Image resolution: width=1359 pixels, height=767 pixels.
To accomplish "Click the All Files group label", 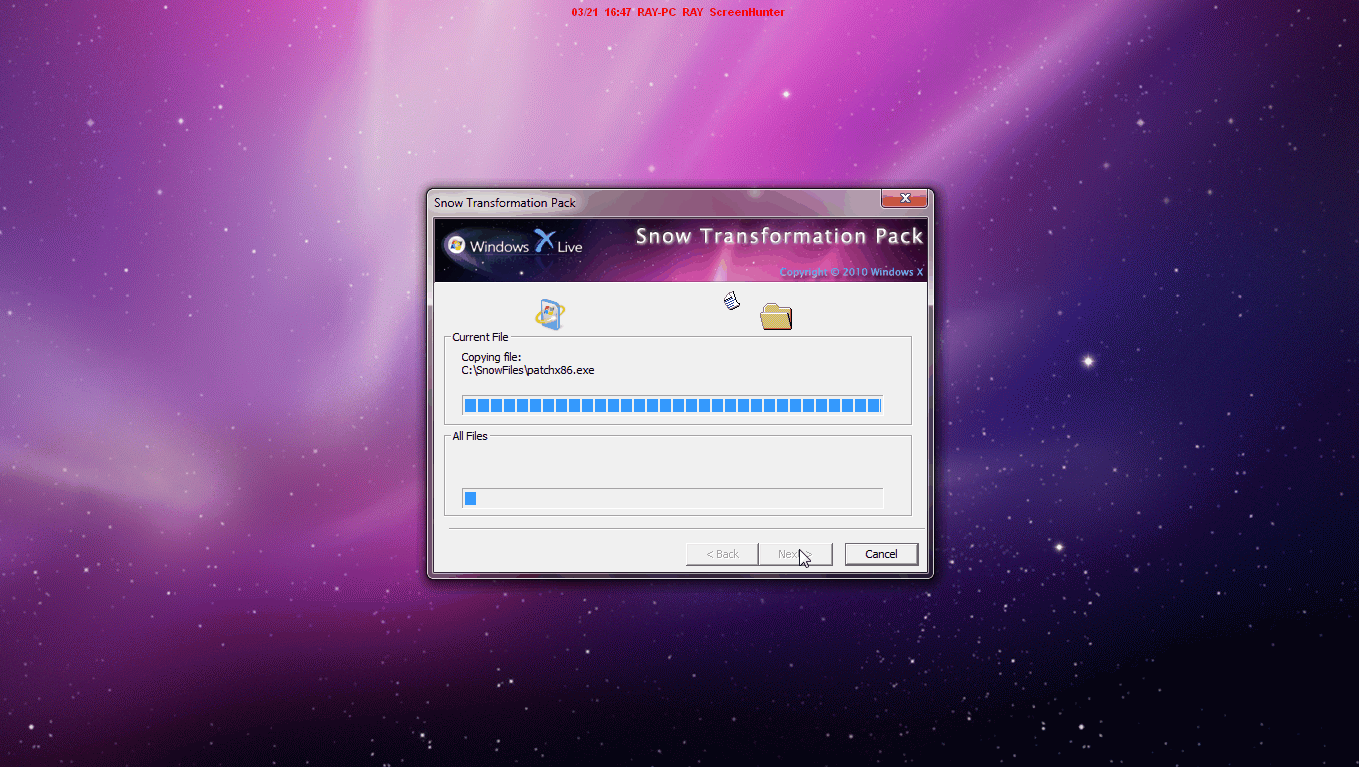I will 470,436.
